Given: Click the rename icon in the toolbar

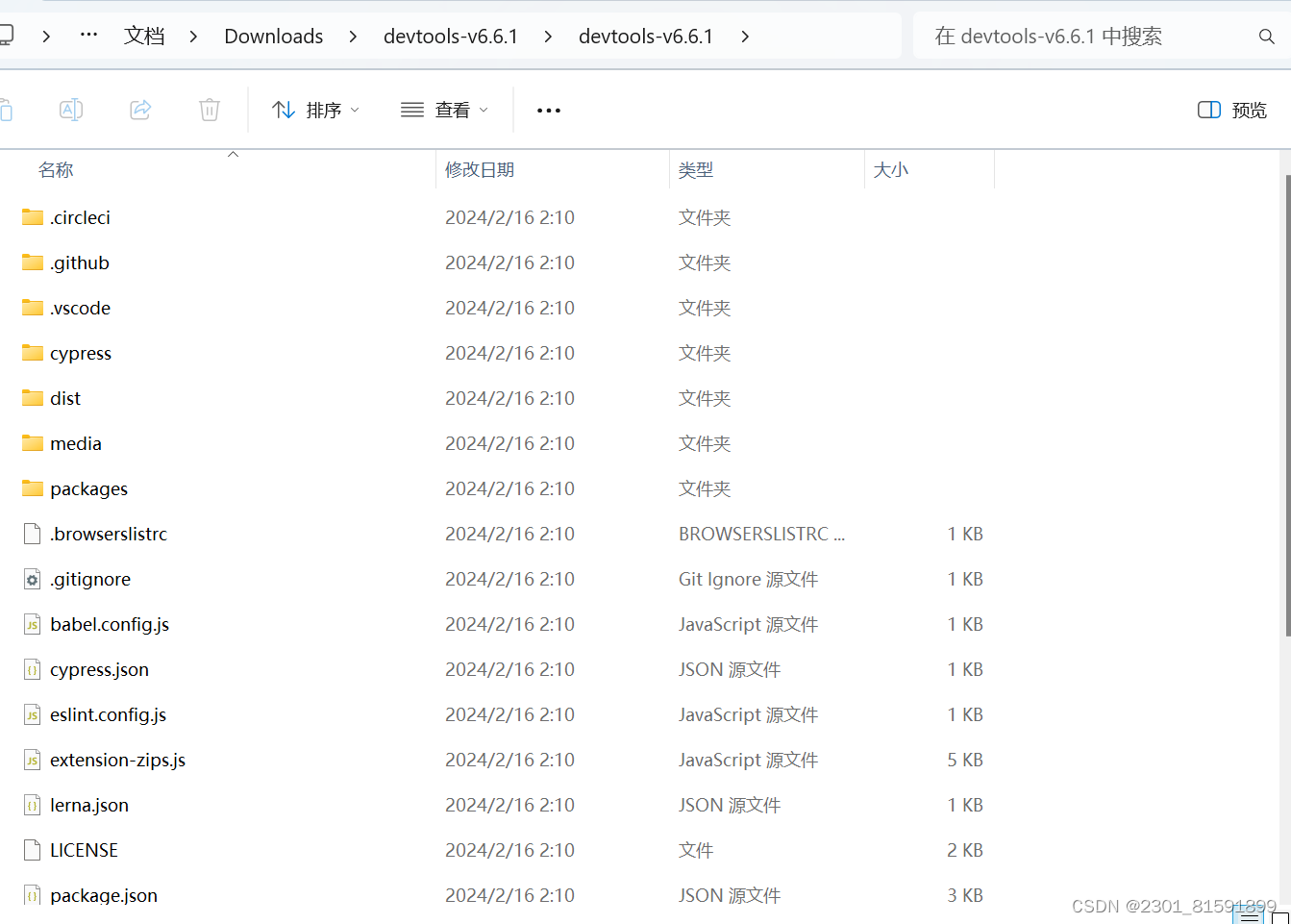Looking at the screenshot, I should [70, 110].
